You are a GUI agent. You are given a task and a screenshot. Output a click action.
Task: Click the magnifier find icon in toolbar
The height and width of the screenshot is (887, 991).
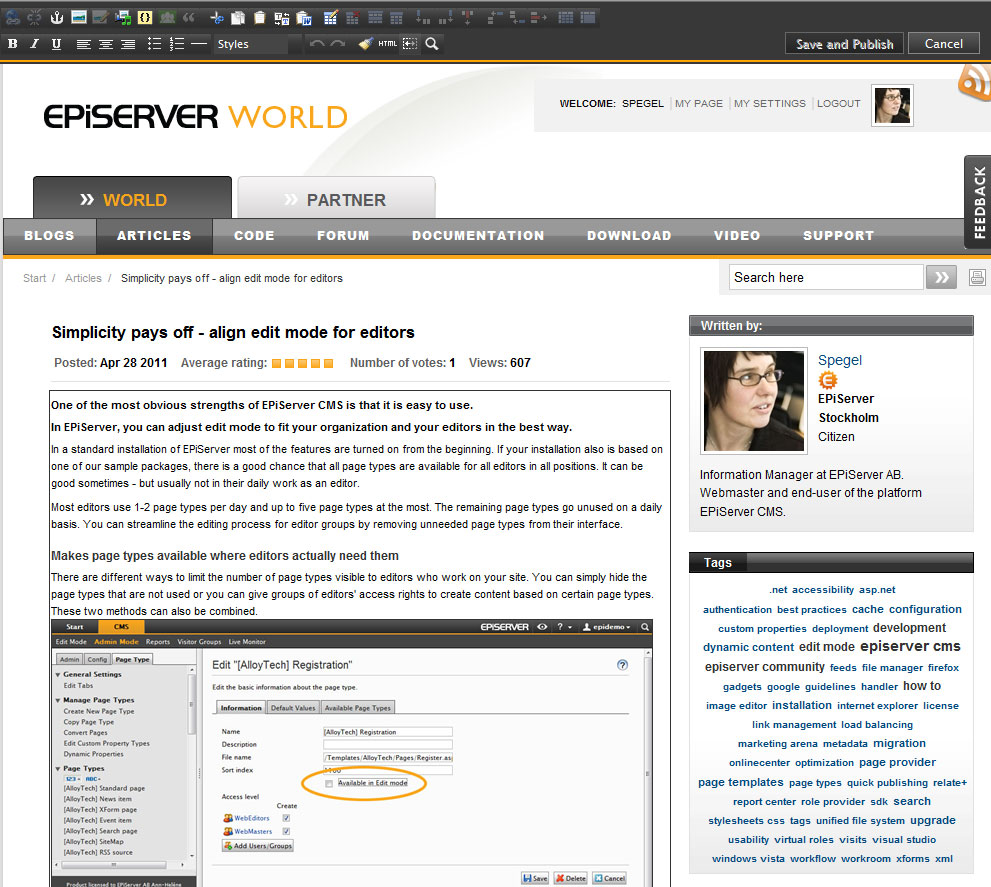tap(432, 44)
